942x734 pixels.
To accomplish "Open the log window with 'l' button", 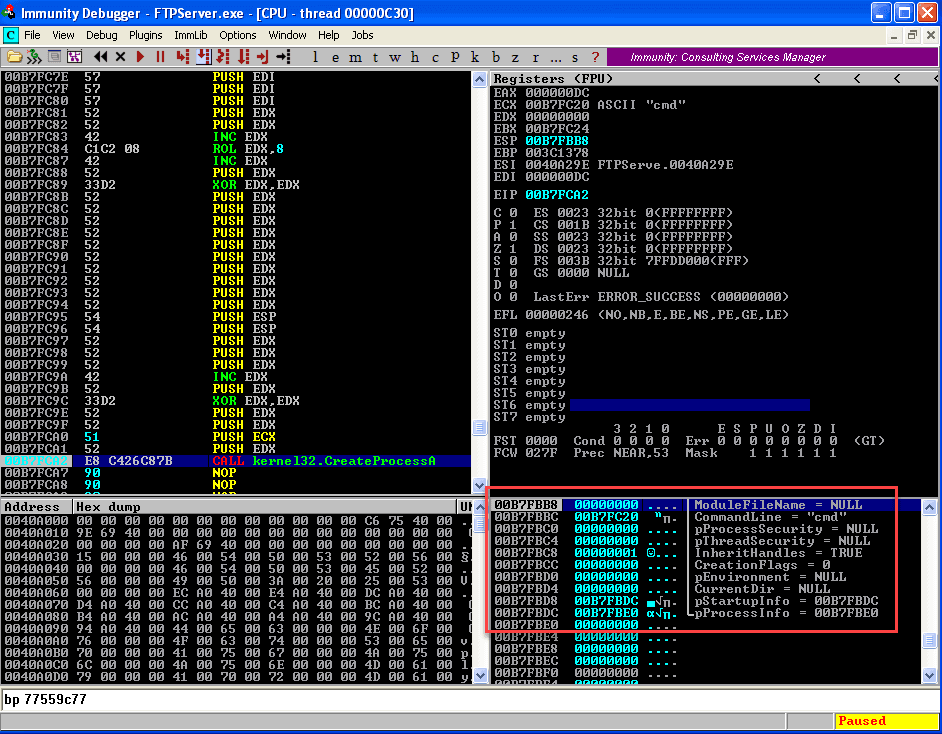I will tap(315, 57).
